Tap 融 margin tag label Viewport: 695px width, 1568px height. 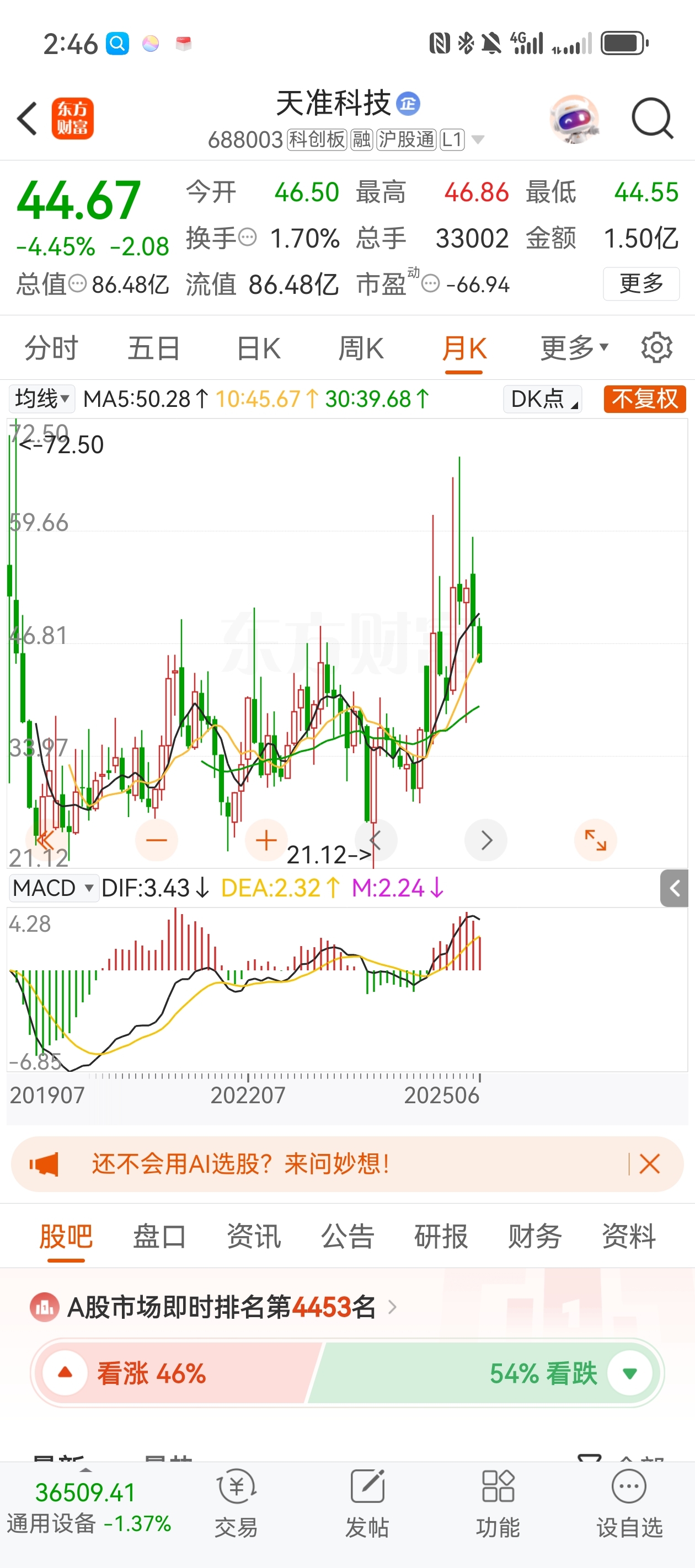point(362,140)
